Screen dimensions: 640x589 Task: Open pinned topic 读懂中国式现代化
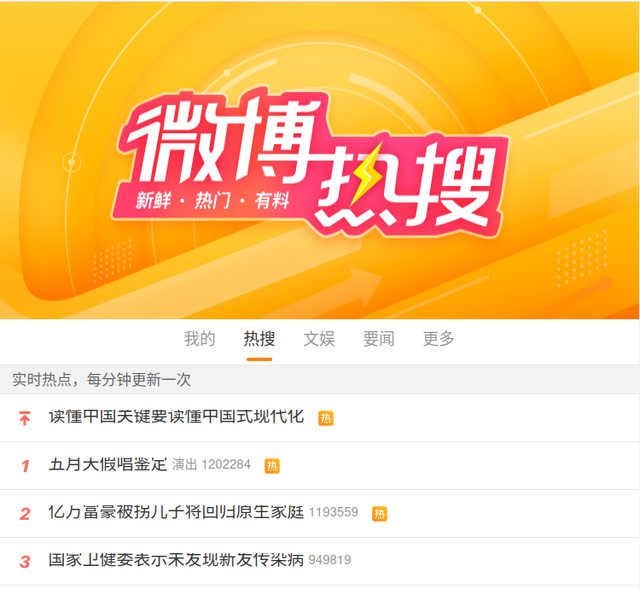(176, 417)
